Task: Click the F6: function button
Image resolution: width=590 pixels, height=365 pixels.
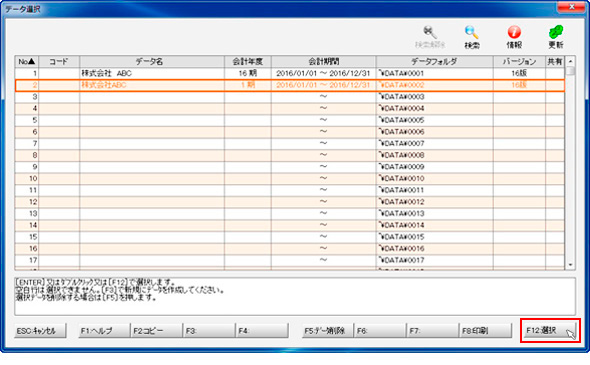Action: pos(380,331)
